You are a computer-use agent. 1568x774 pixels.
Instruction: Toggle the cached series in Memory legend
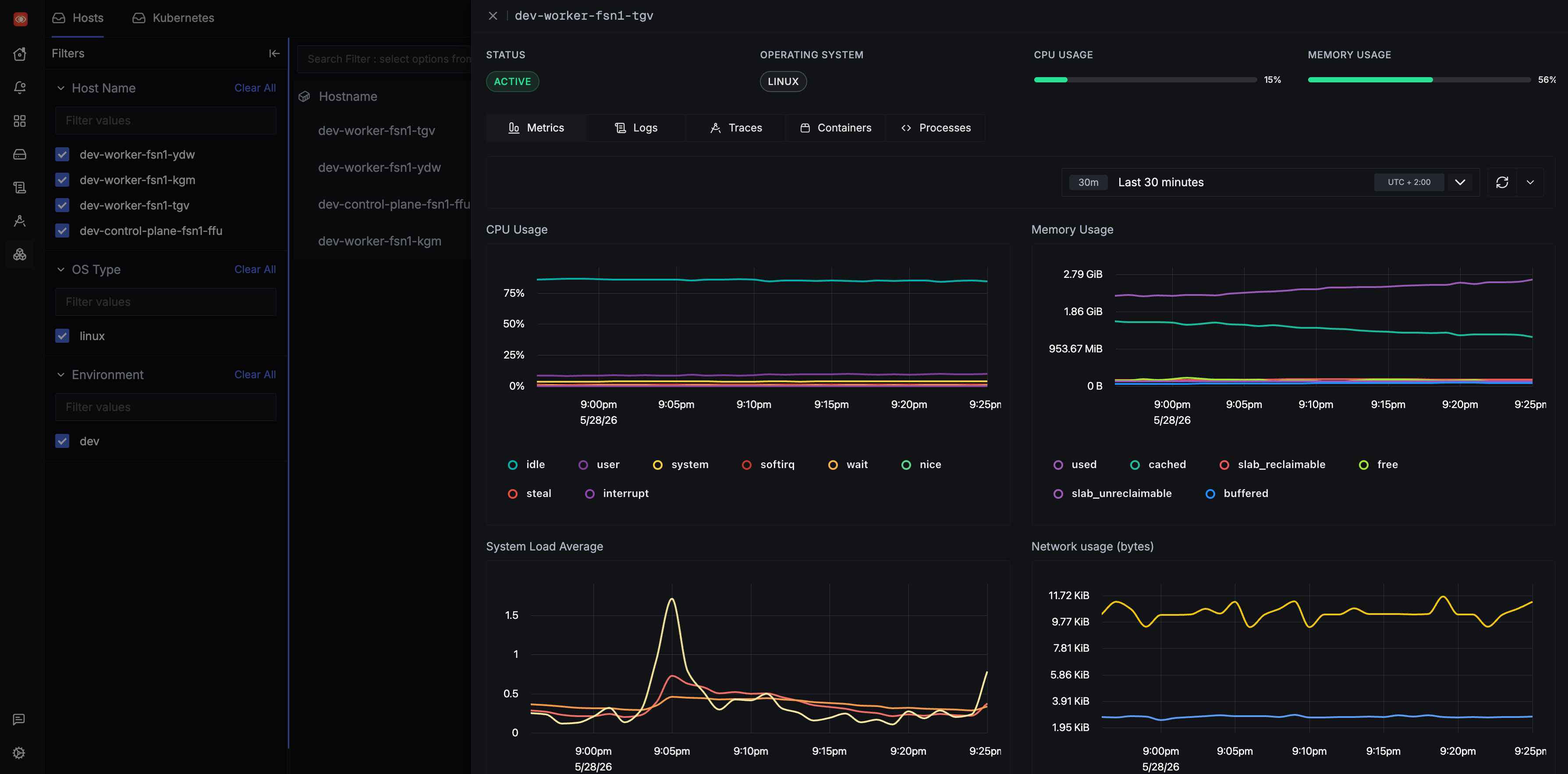1158,465
